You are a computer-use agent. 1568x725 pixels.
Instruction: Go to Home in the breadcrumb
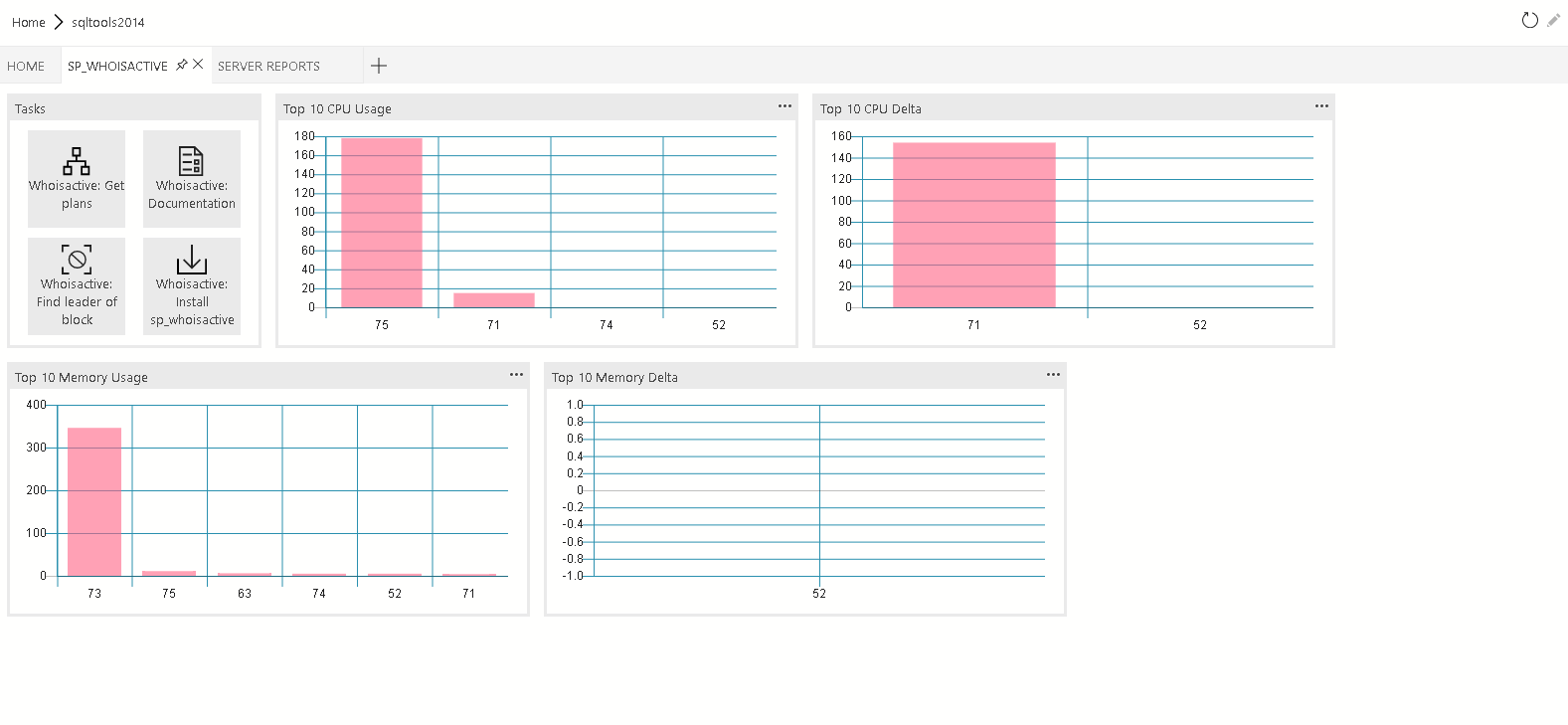click(x=29, y=23)
